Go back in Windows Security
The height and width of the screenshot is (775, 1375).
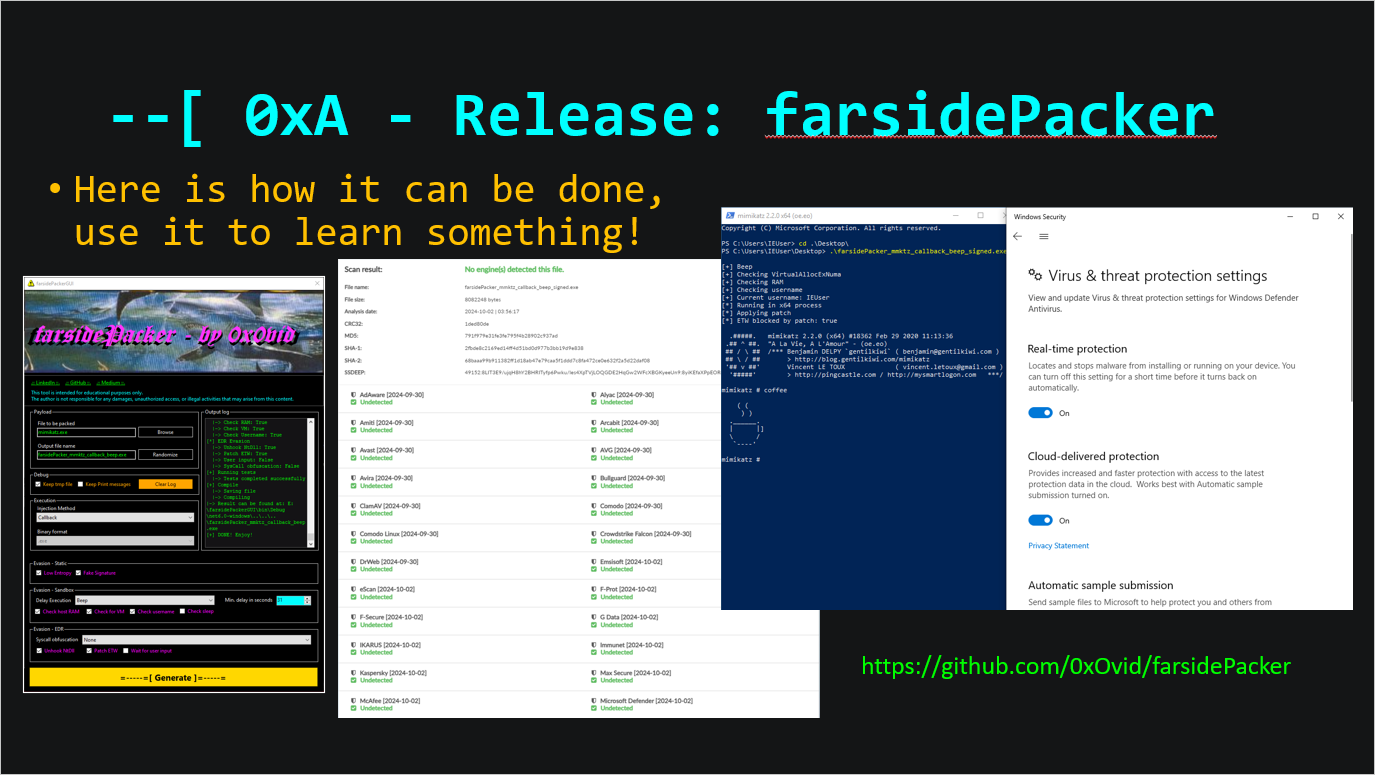tap(1018, 237)
